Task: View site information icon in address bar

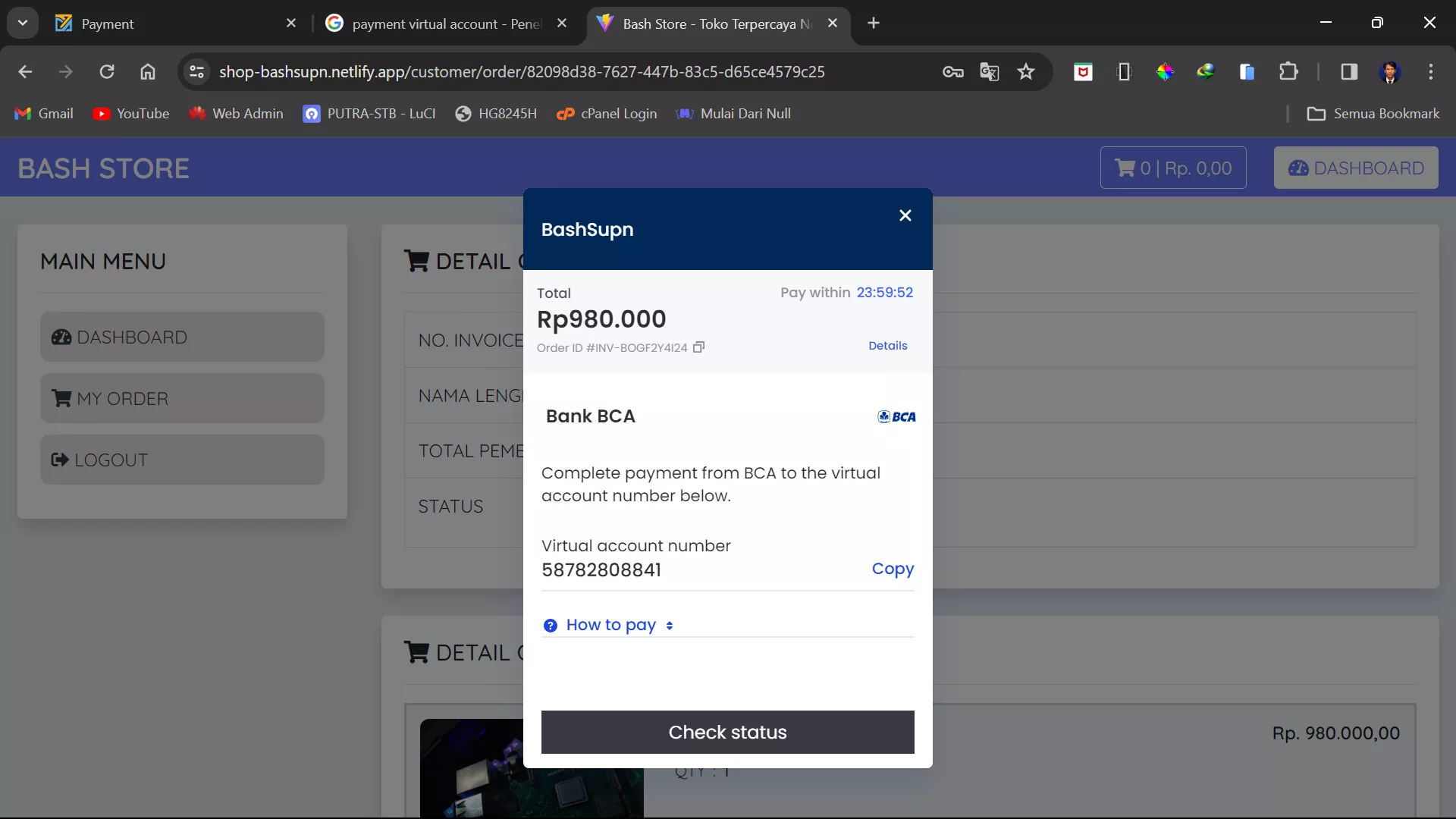Action: coord(196,71)
